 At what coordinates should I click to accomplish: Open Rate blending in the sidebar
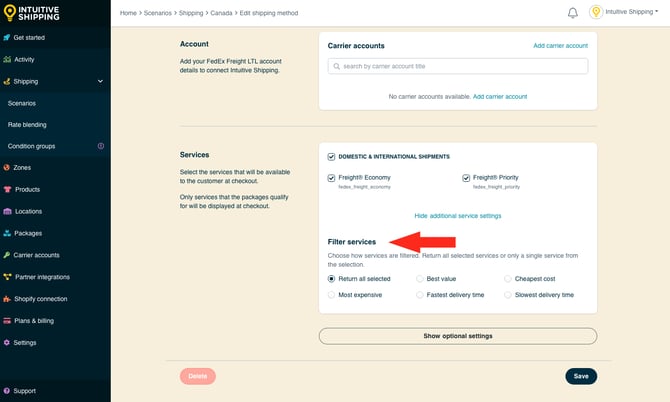tap(27, 124)
